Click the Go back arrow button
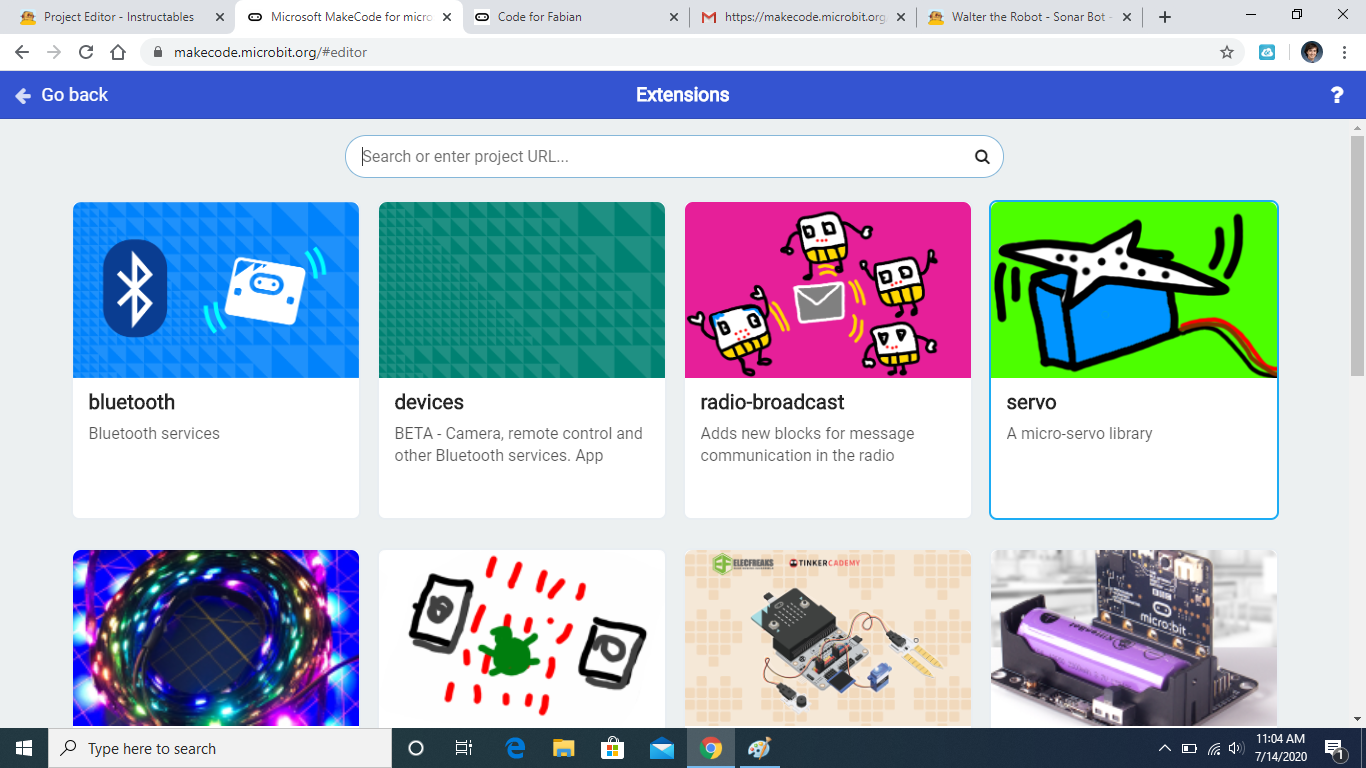1366x768 pixels. (x=61, y=95)
